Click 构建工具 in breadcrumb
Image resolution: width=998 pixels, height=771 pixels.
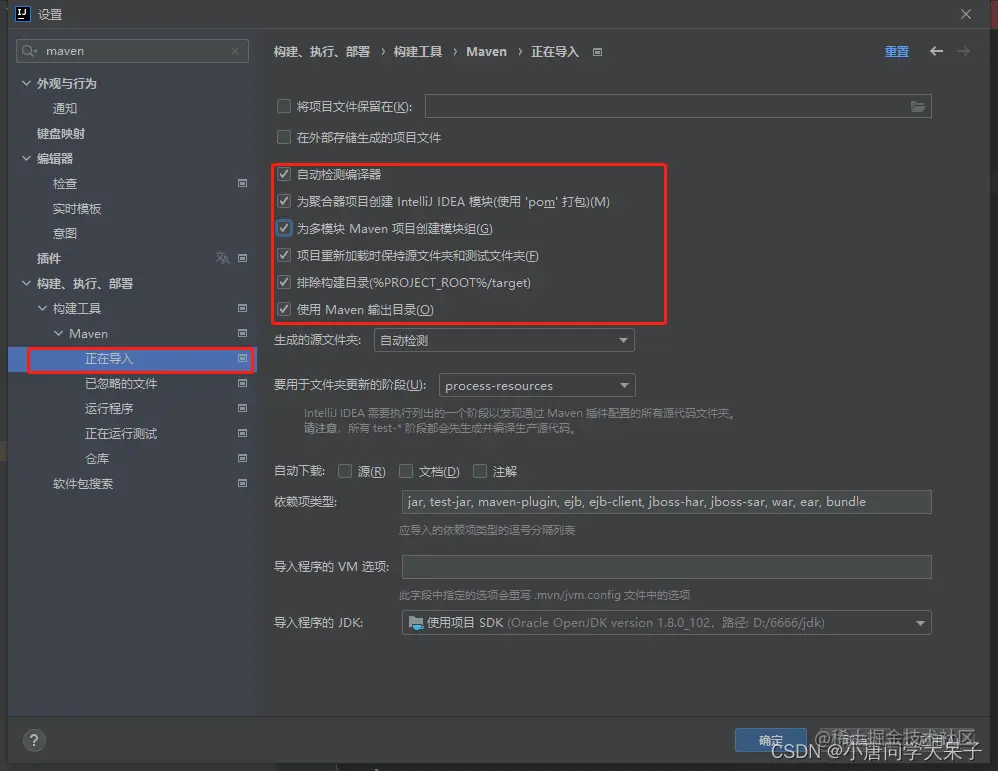418,52
